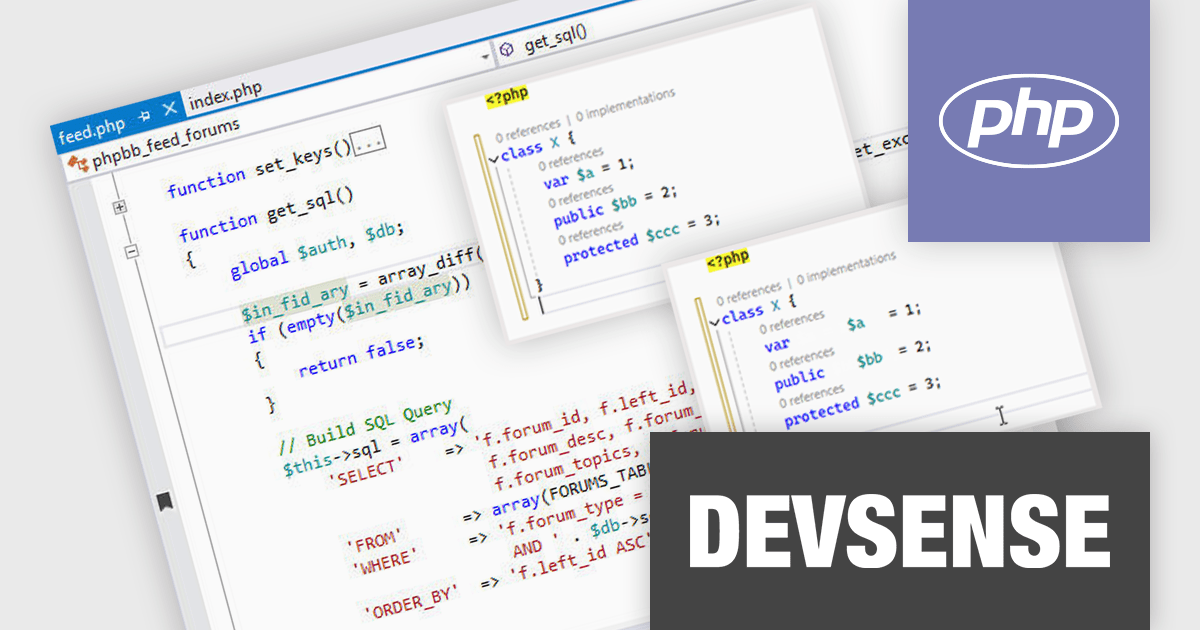Collapse the get_sql() function block
Screen dimensions: 1200x630
click(x=131, y=253)
